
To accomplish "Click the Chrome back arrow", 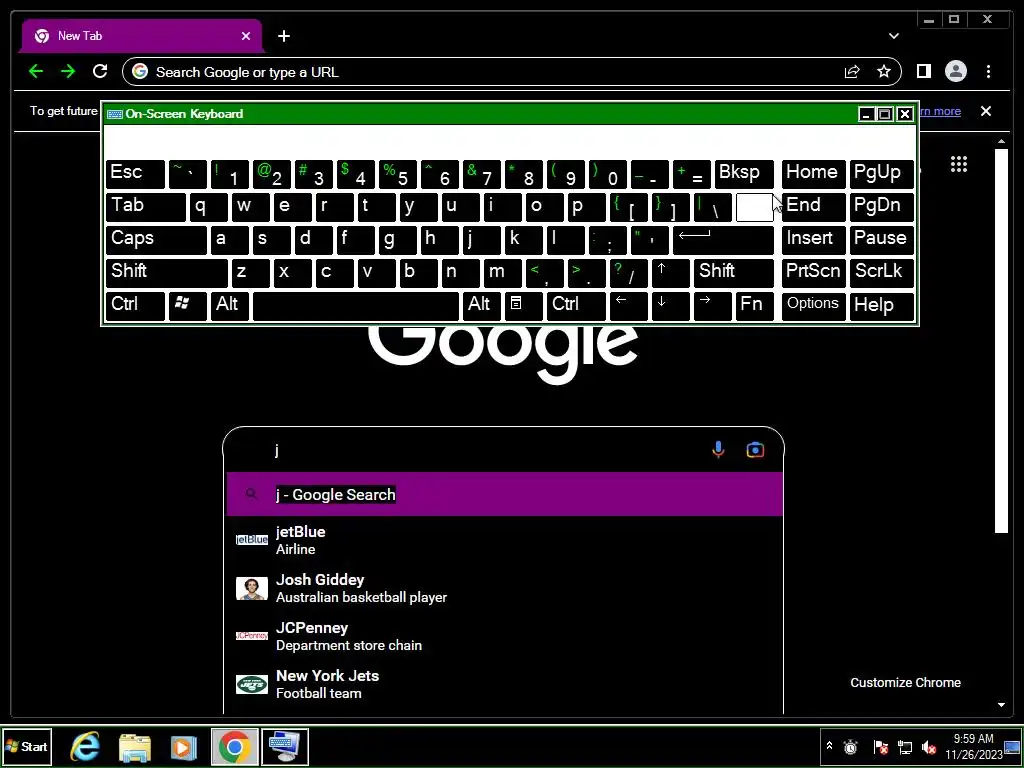I will [x=36, y=71].
